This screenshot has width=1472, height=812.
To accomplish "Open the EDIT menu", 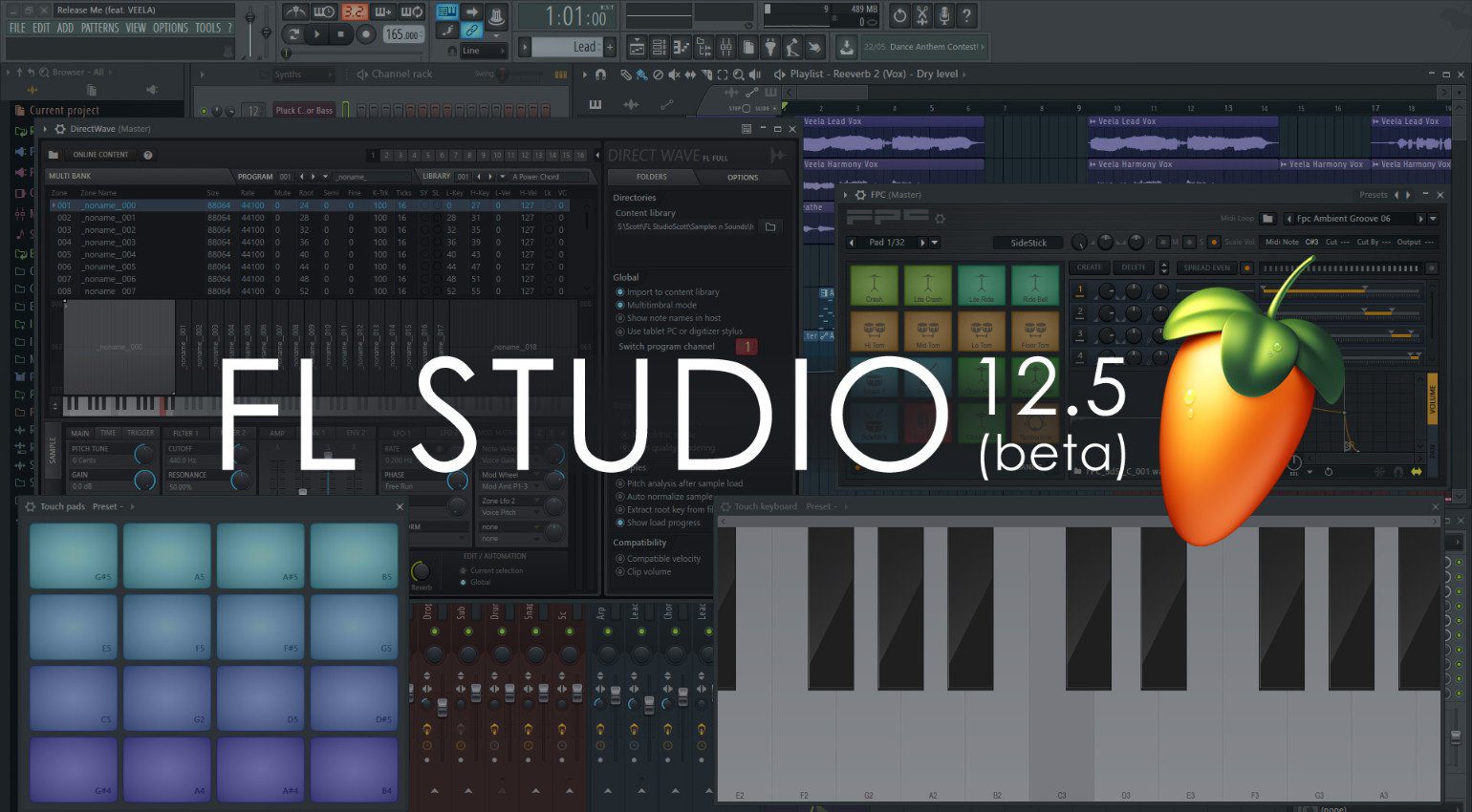I will pos(41,29).
